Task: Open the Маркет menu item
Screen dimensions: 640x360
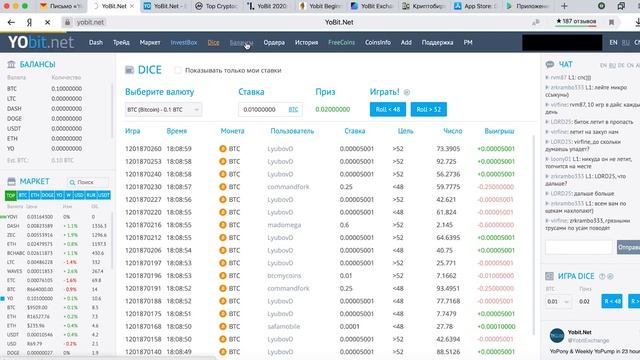Action: [x=150, y=42]
